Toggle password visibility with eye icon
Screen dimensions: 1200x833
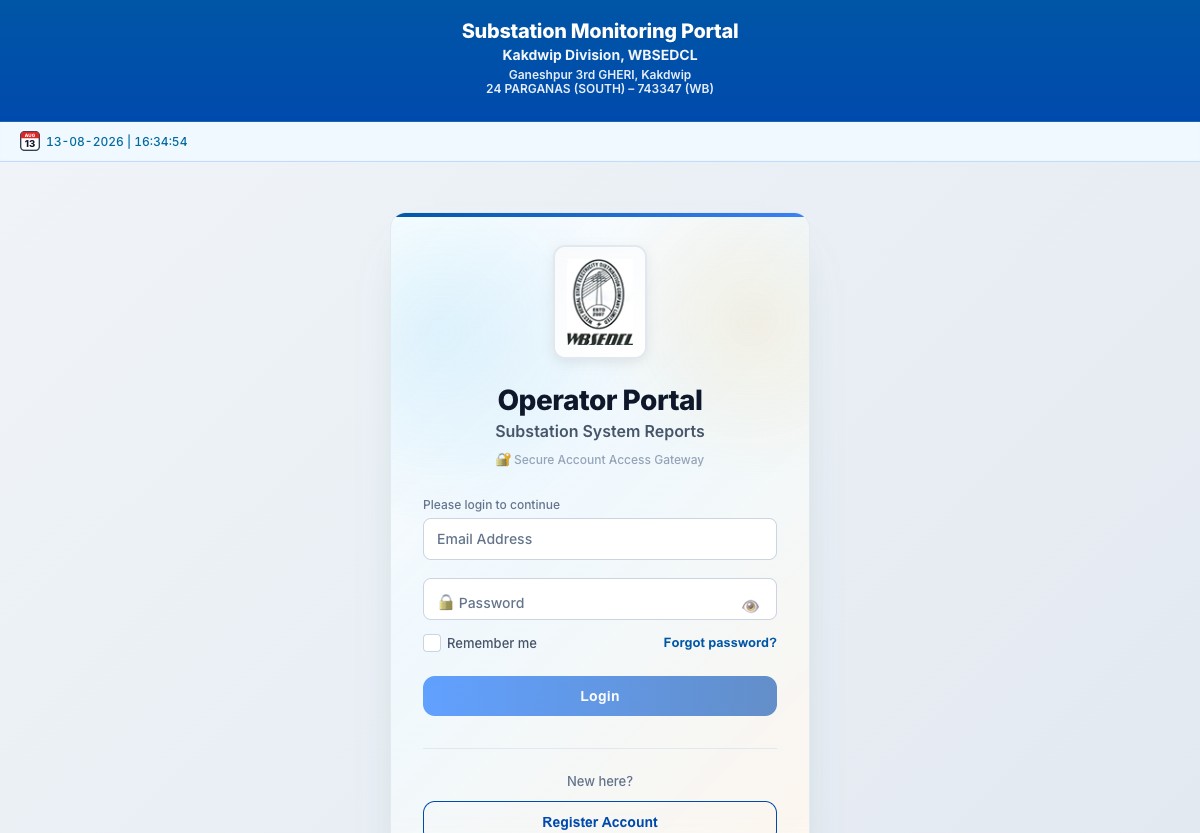coord(750,606)
